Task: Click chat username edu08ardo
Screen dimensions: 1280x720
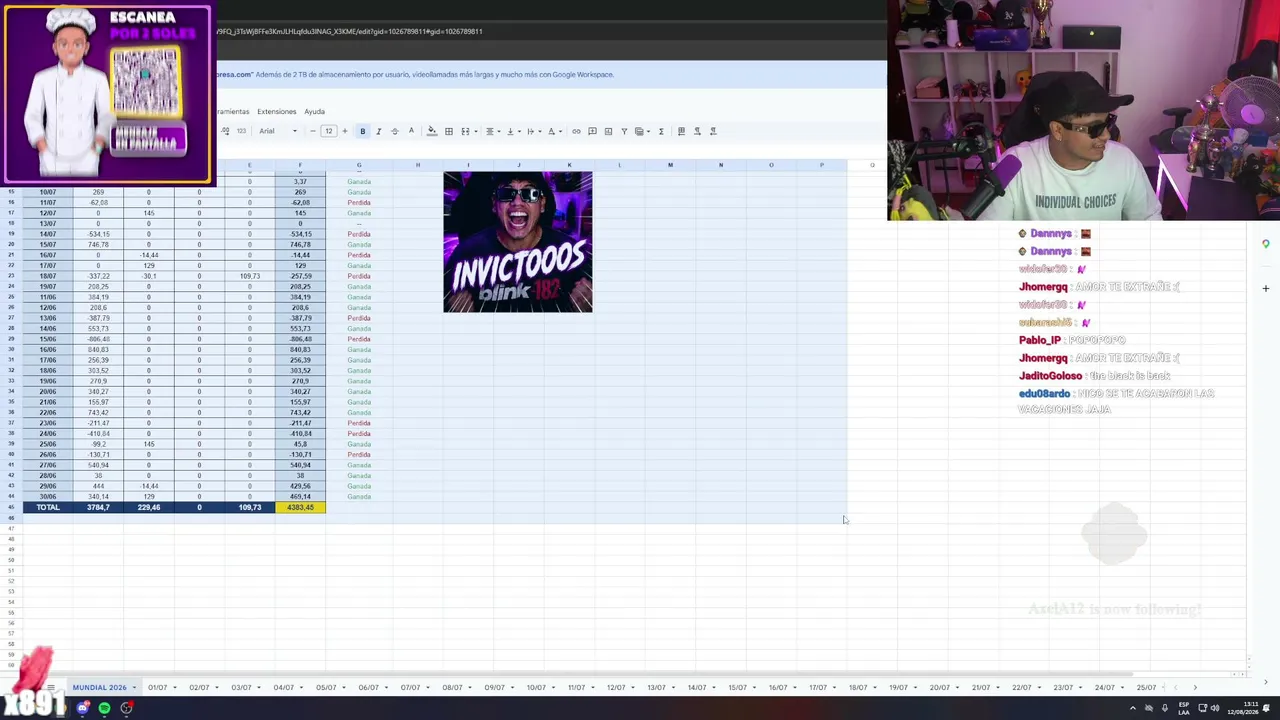Action: pyautogui.click(x=1044, y=394)
